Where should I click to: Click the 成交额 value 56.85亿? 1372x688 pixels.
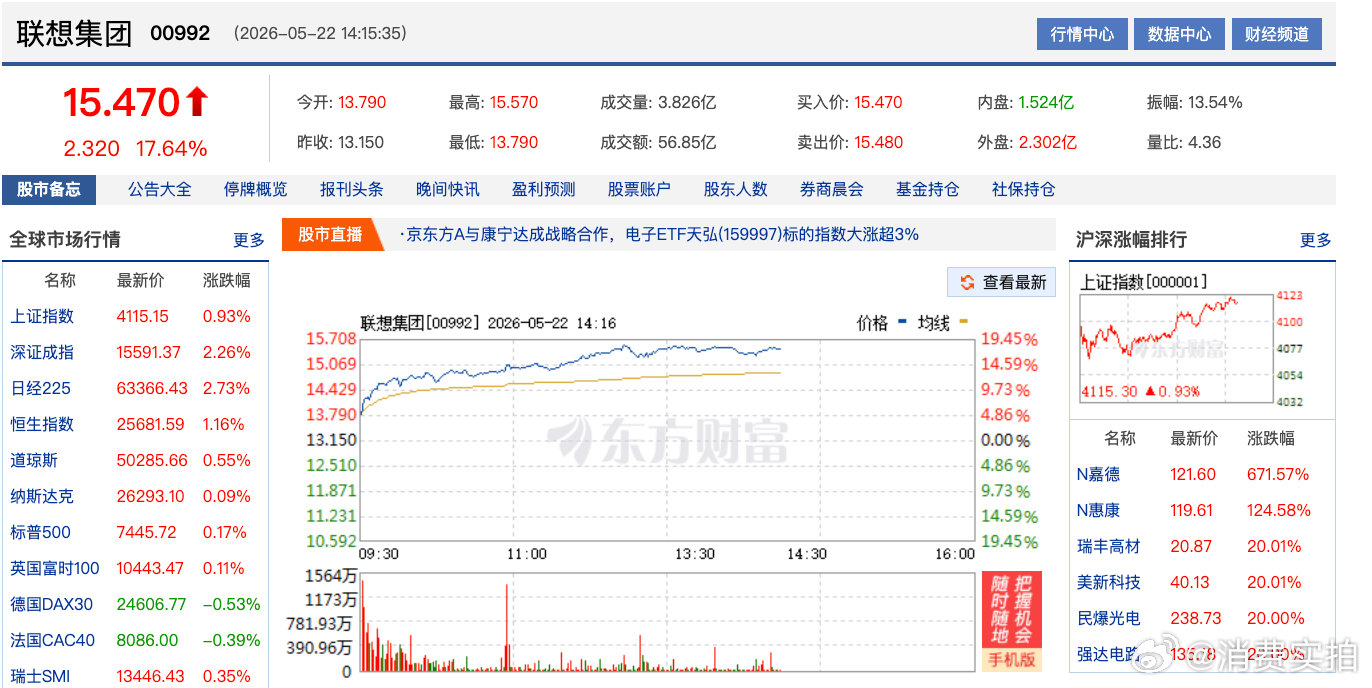point(686,142)
